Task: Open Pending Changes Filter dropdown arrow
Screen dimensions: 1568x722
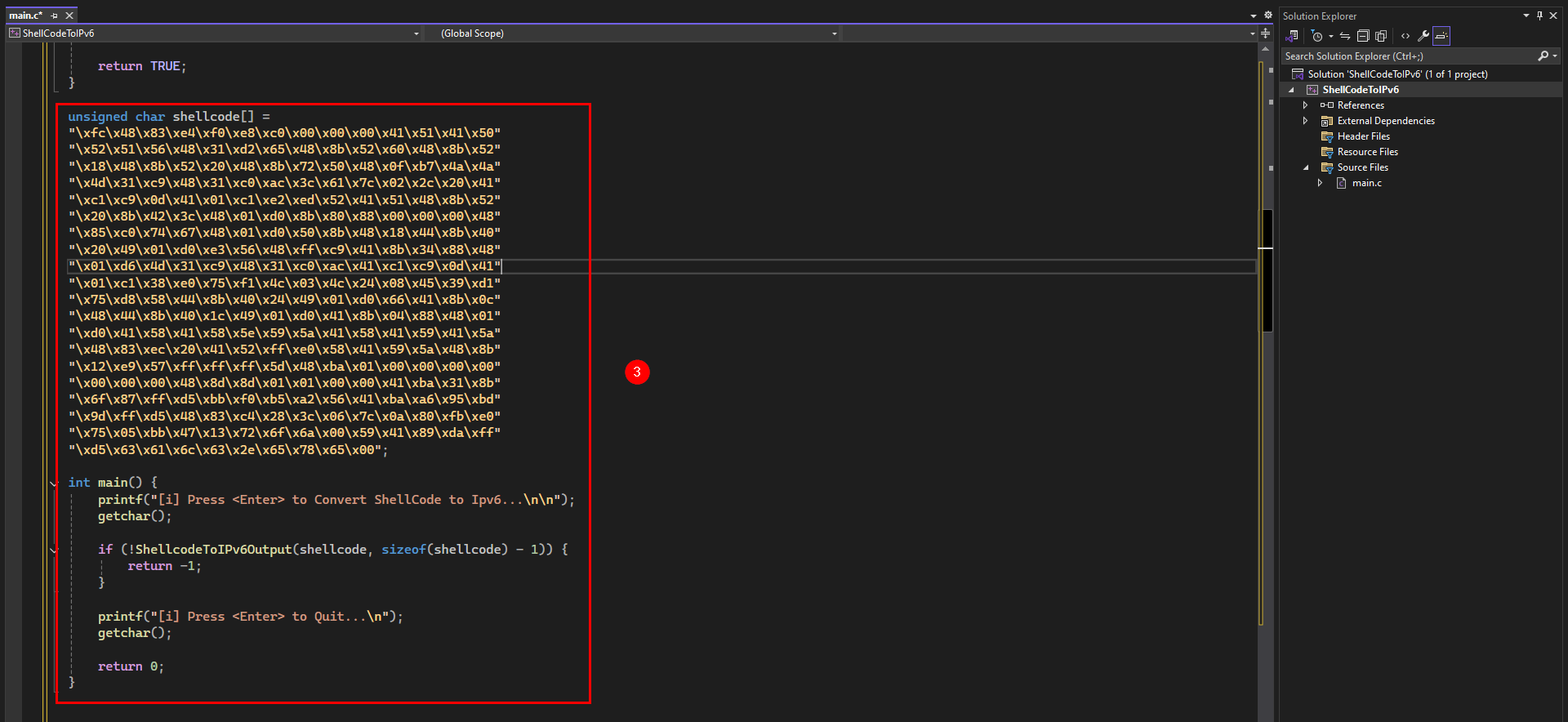Action: coord(1330,36)
